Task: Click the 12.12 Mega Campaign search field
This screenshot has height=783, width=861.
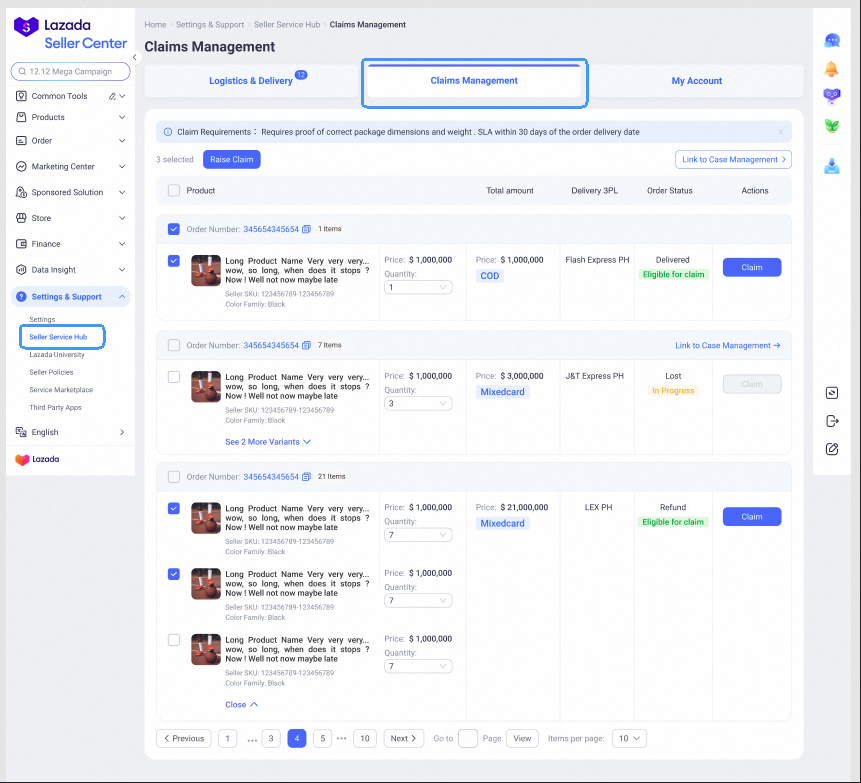Action: [x=70, y=72]
